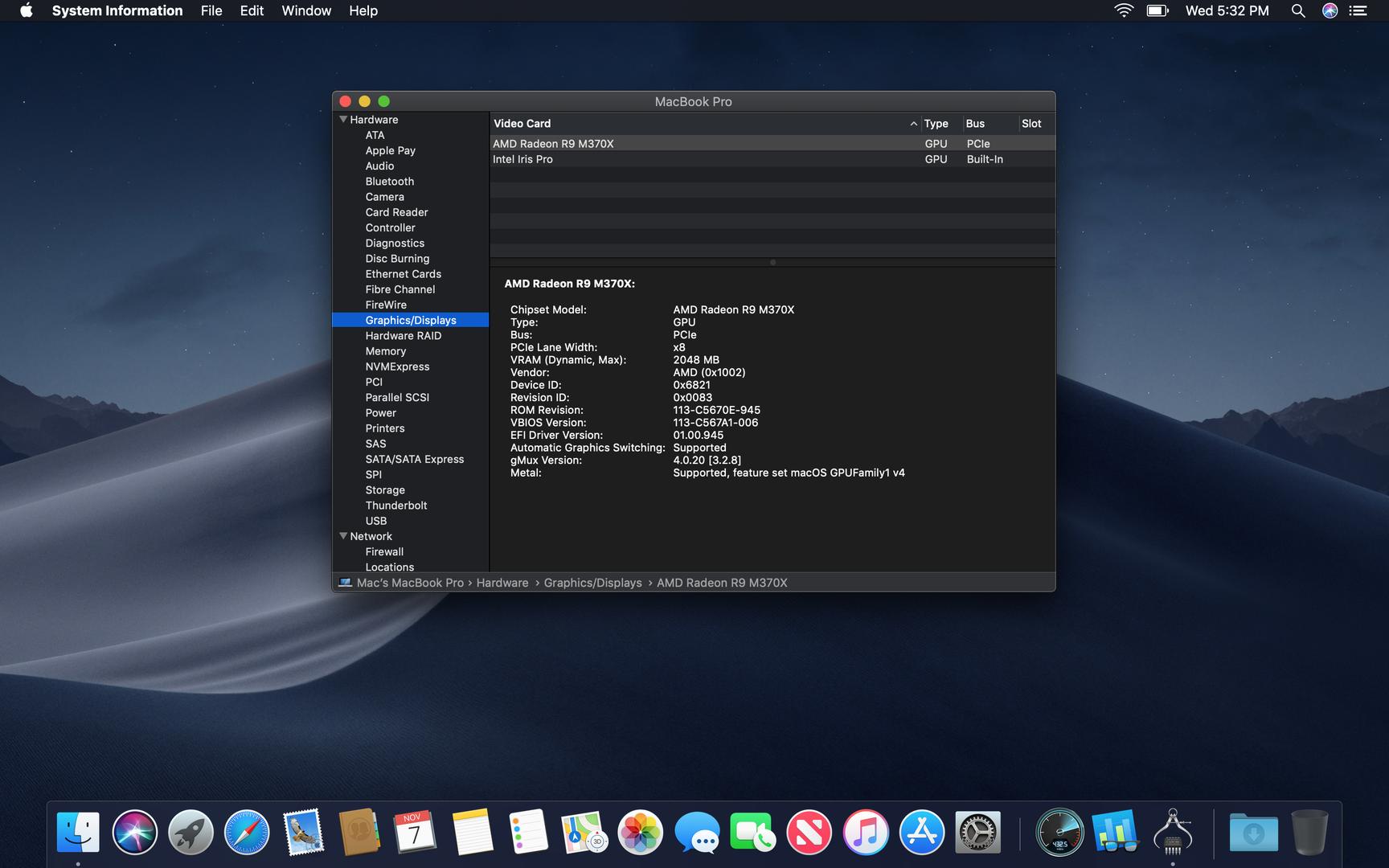The height and width of the screenshot is (868, 1389).
Task: Open Notes app in Dock
Action: 472,832
